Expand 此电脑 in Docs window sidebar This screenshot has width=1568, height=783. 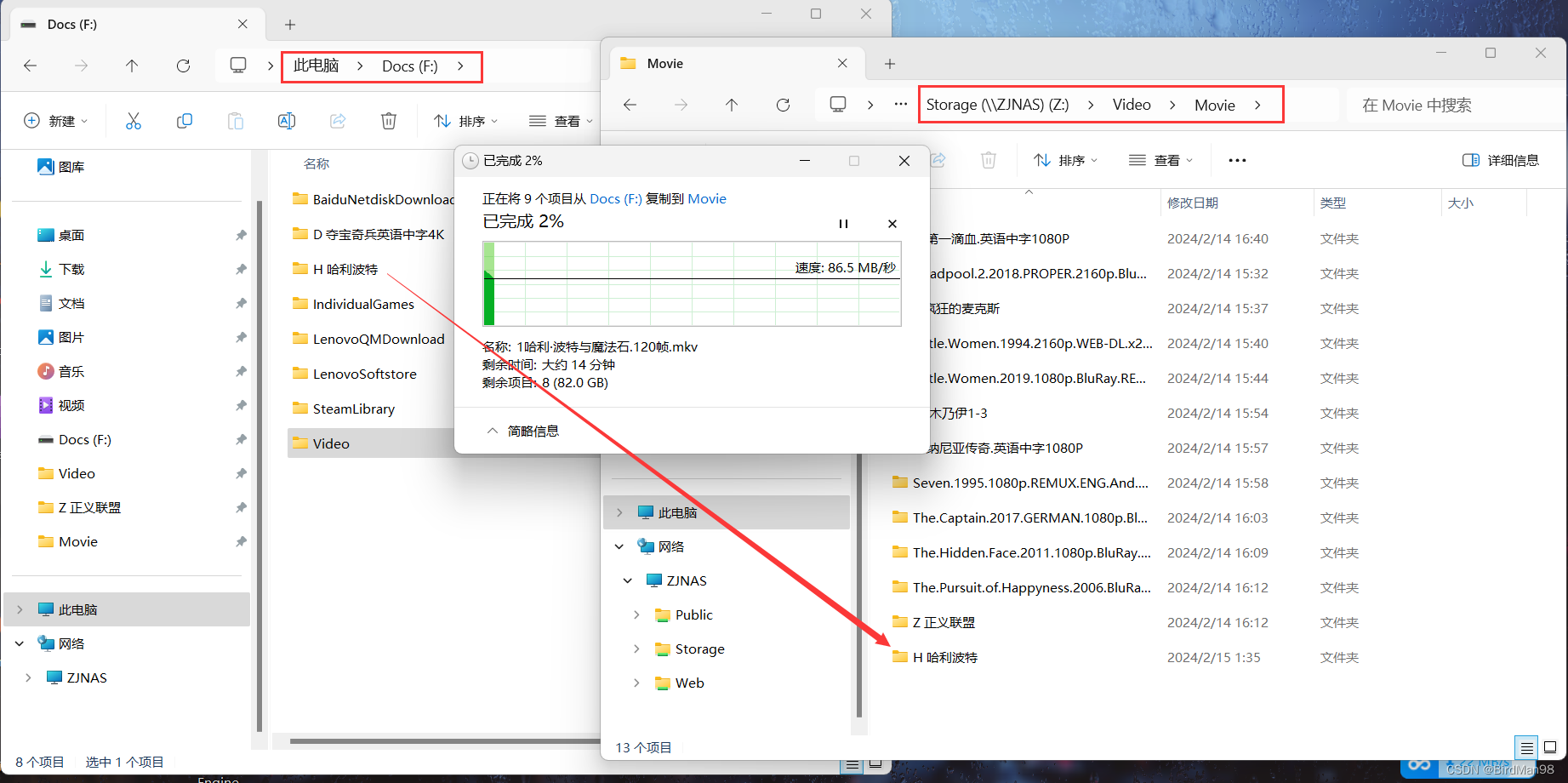[20, 609]
